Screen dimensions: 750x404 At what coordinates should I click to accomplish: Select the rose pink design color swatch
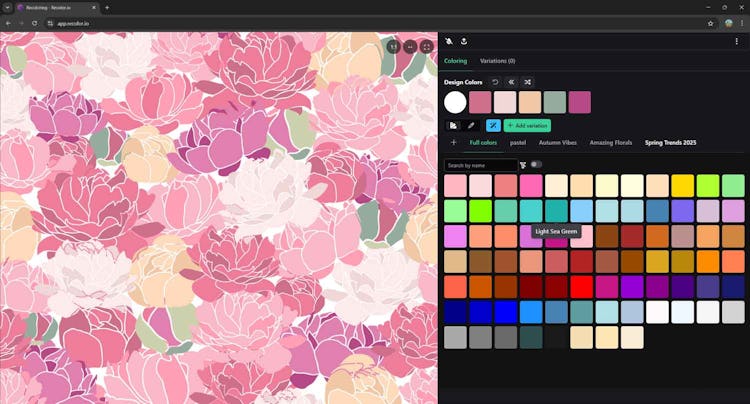click(480, 102)
